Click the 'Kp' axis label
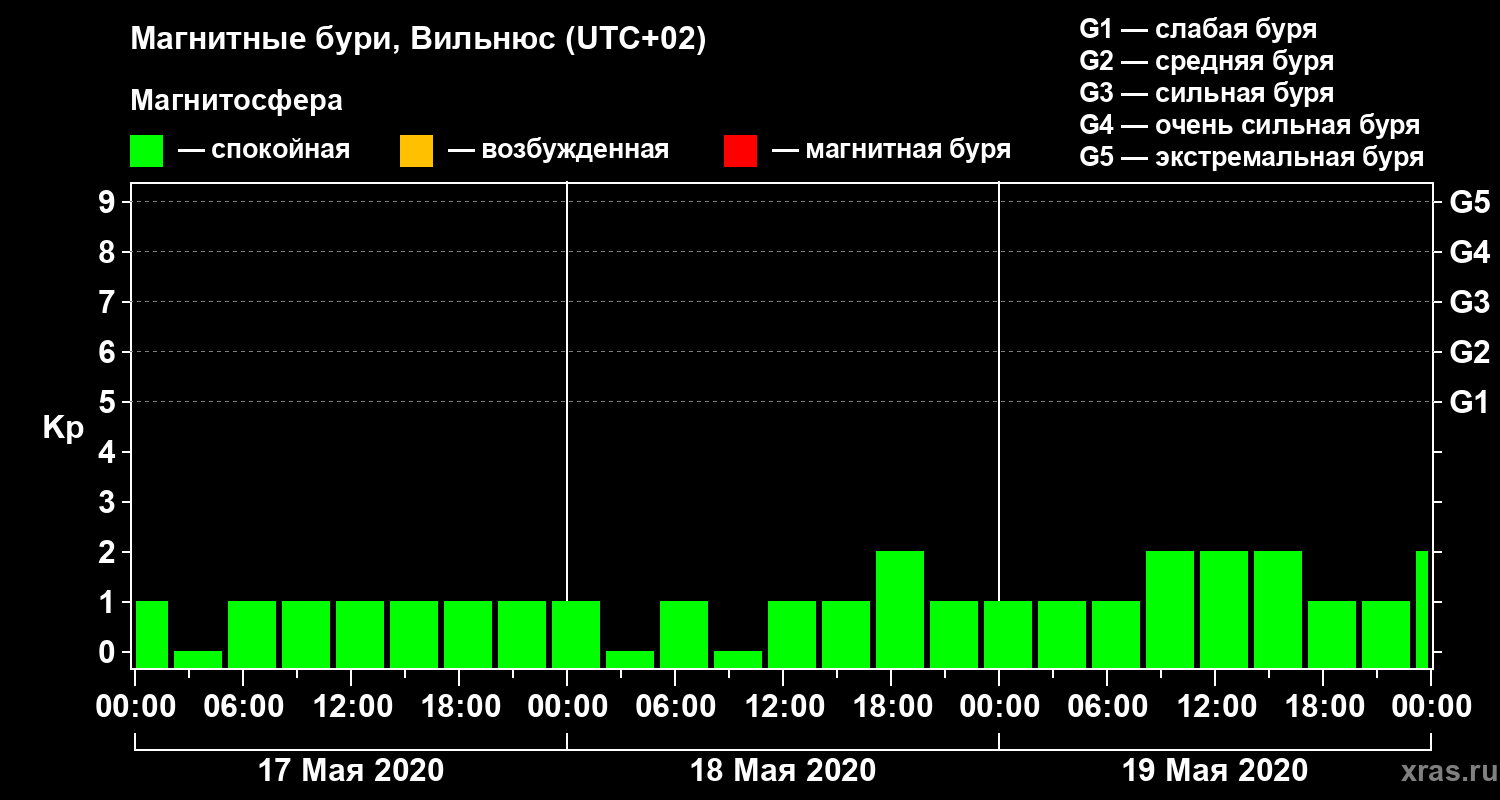The image size is (1500, 800). (63, 428)
